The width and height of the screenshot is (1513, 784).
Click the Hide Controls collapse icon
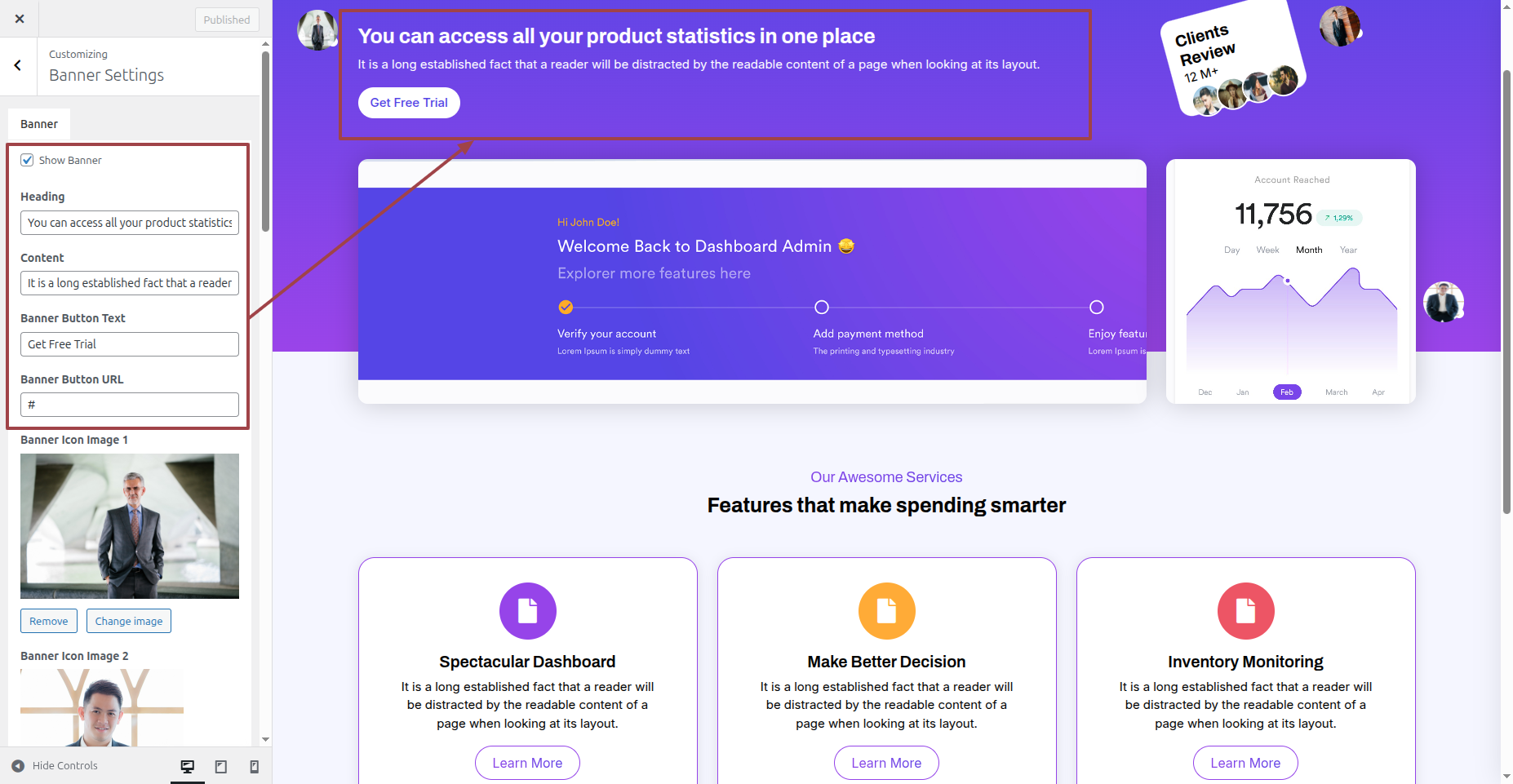tap(18, 766)
